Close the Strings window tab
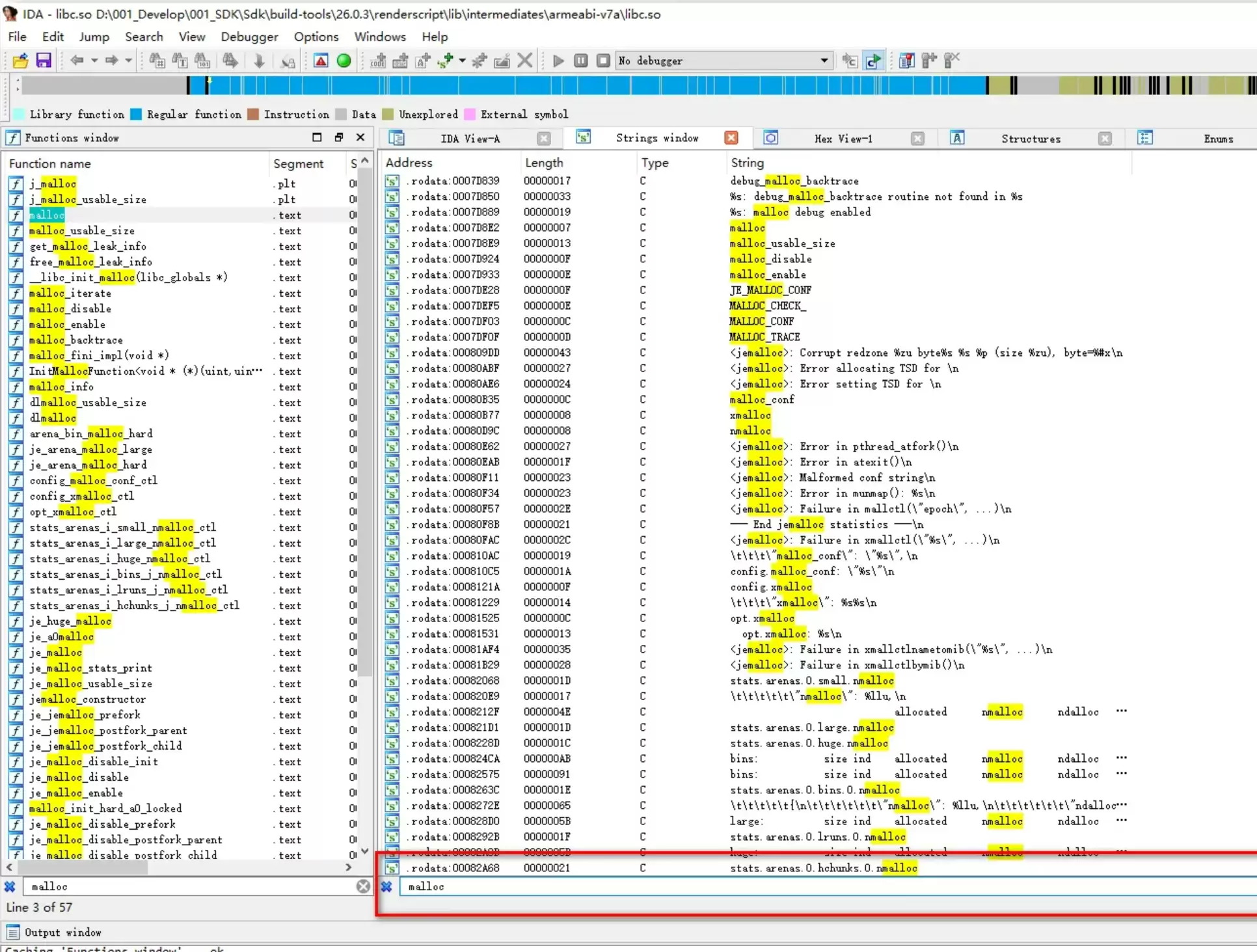Image resolution: width=1257 pixels, height=952 pixels. (x=731, y=138)
